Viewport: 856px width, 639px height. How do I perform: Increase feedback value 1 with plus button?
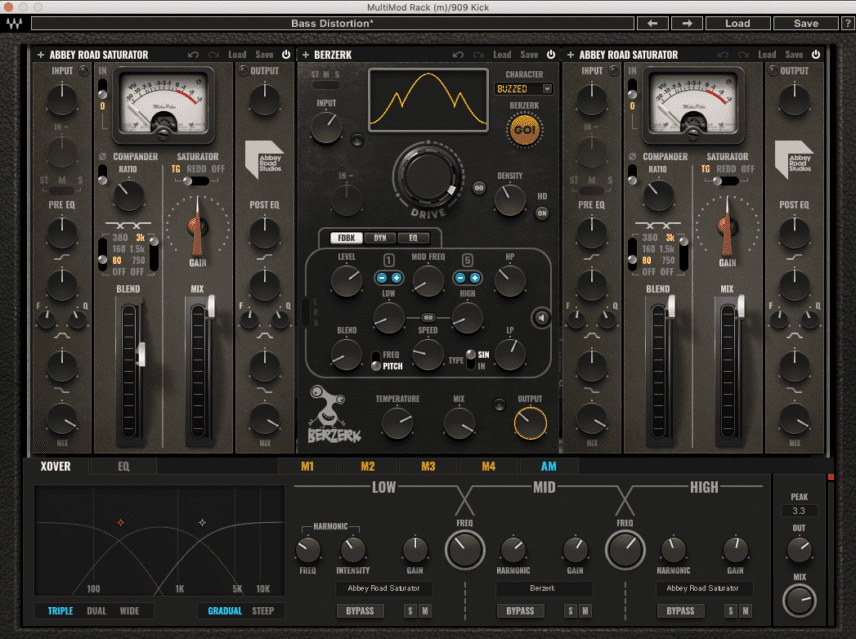click(x=396, y=278)
